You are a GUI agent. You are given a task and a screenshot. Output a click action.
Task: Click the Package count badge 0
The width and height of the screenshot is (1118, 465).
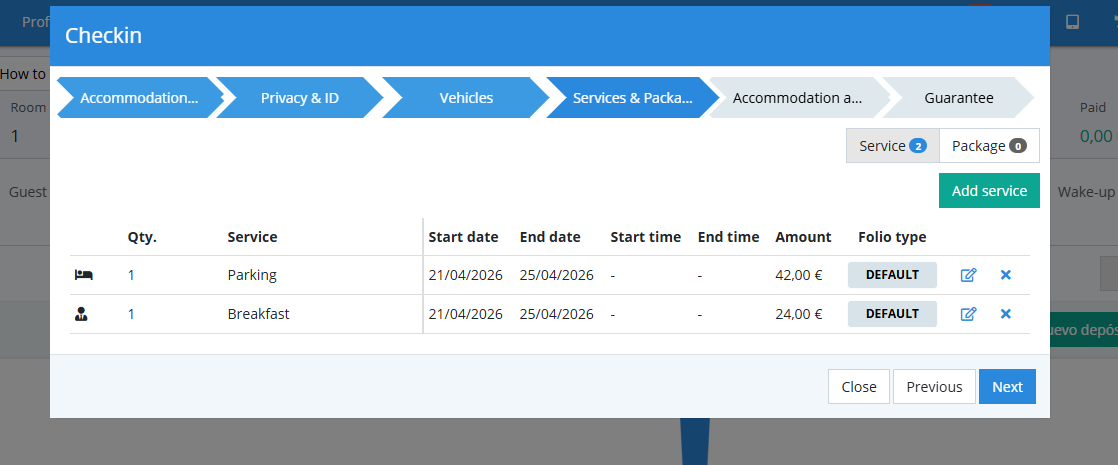pyautogui.click(x=1017, y=146)
